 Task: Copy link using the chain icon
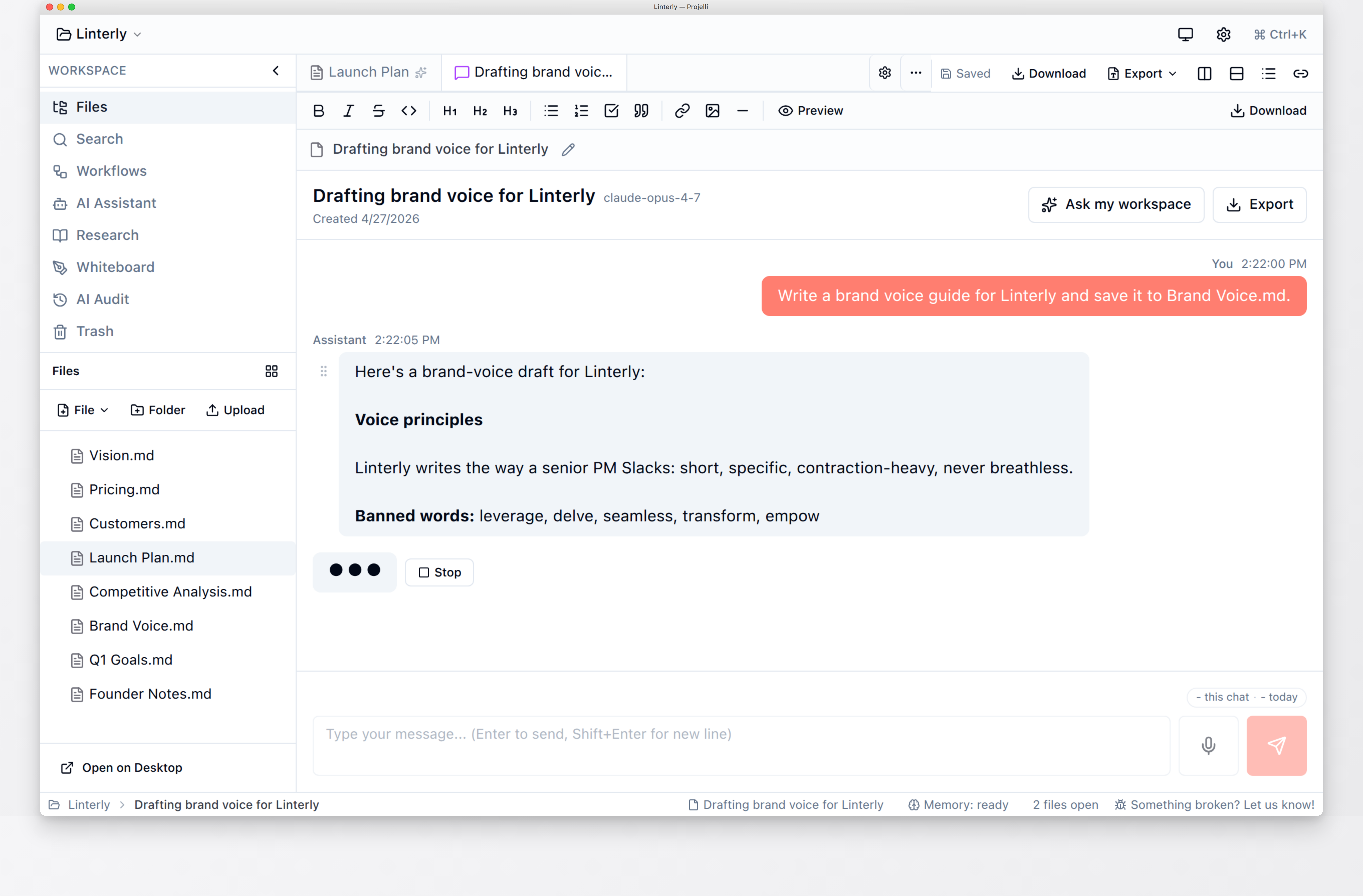[x=1301, y=73]
